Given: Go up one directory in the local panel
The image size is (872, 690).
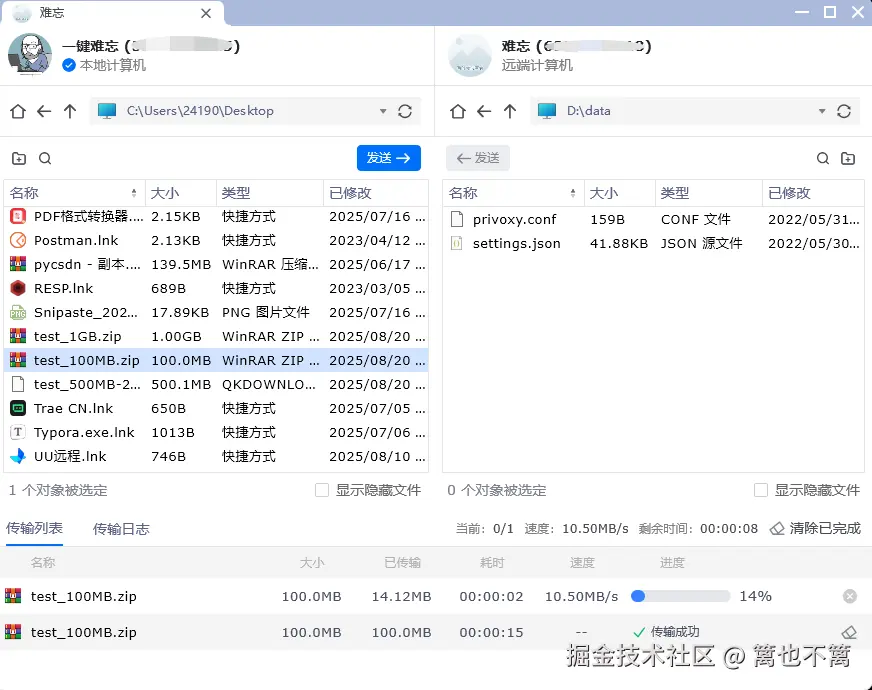Looking at the screenshot, I should click(x=69, y=111).
